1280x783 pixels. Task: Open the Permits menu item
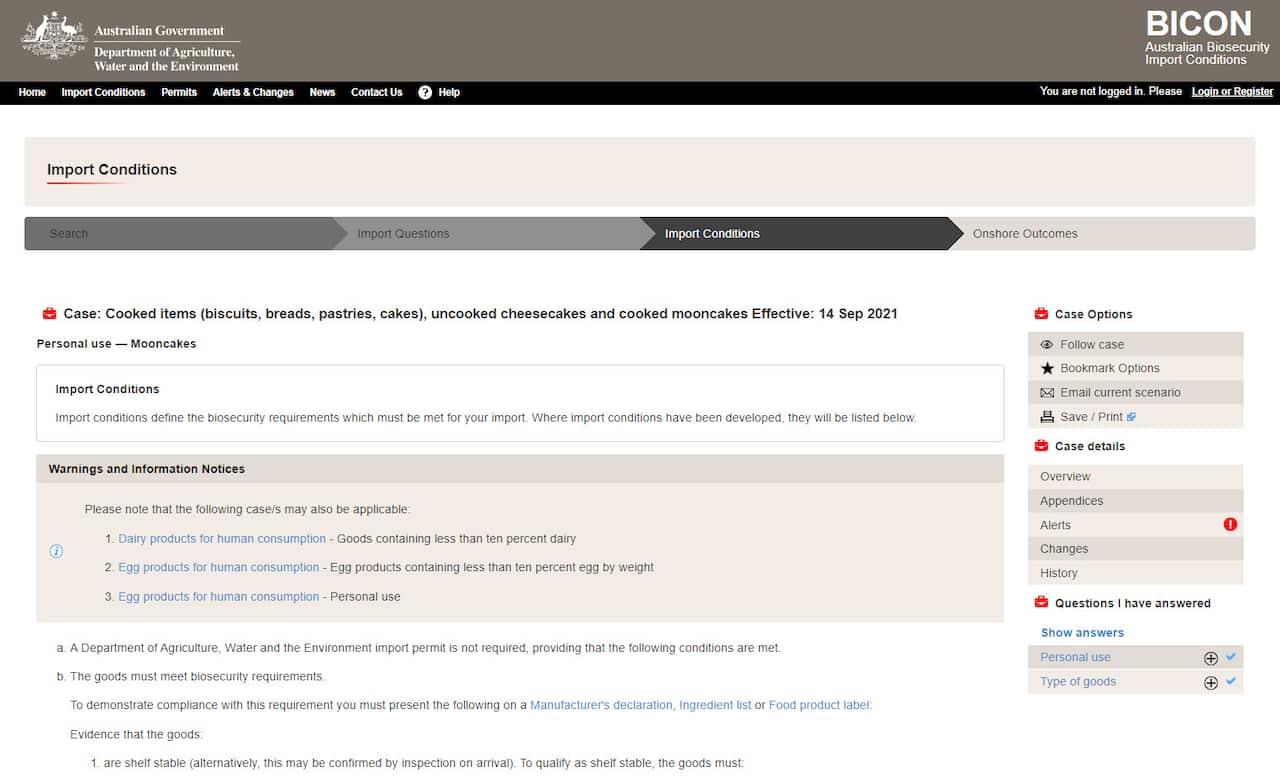(178, 92)
